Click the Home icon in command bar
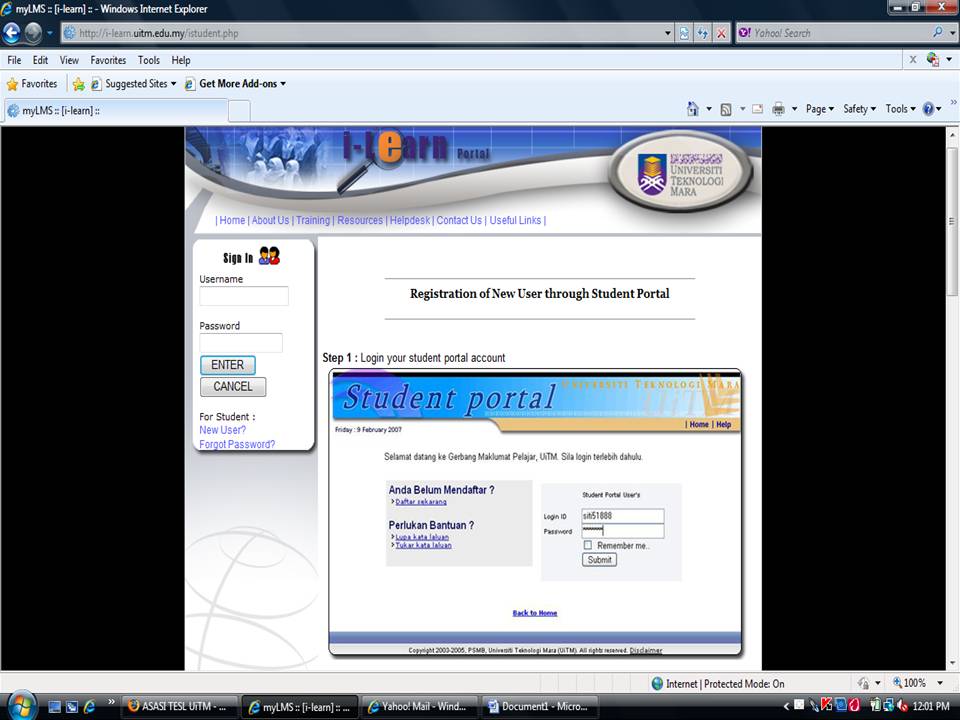 coord(692,109)
